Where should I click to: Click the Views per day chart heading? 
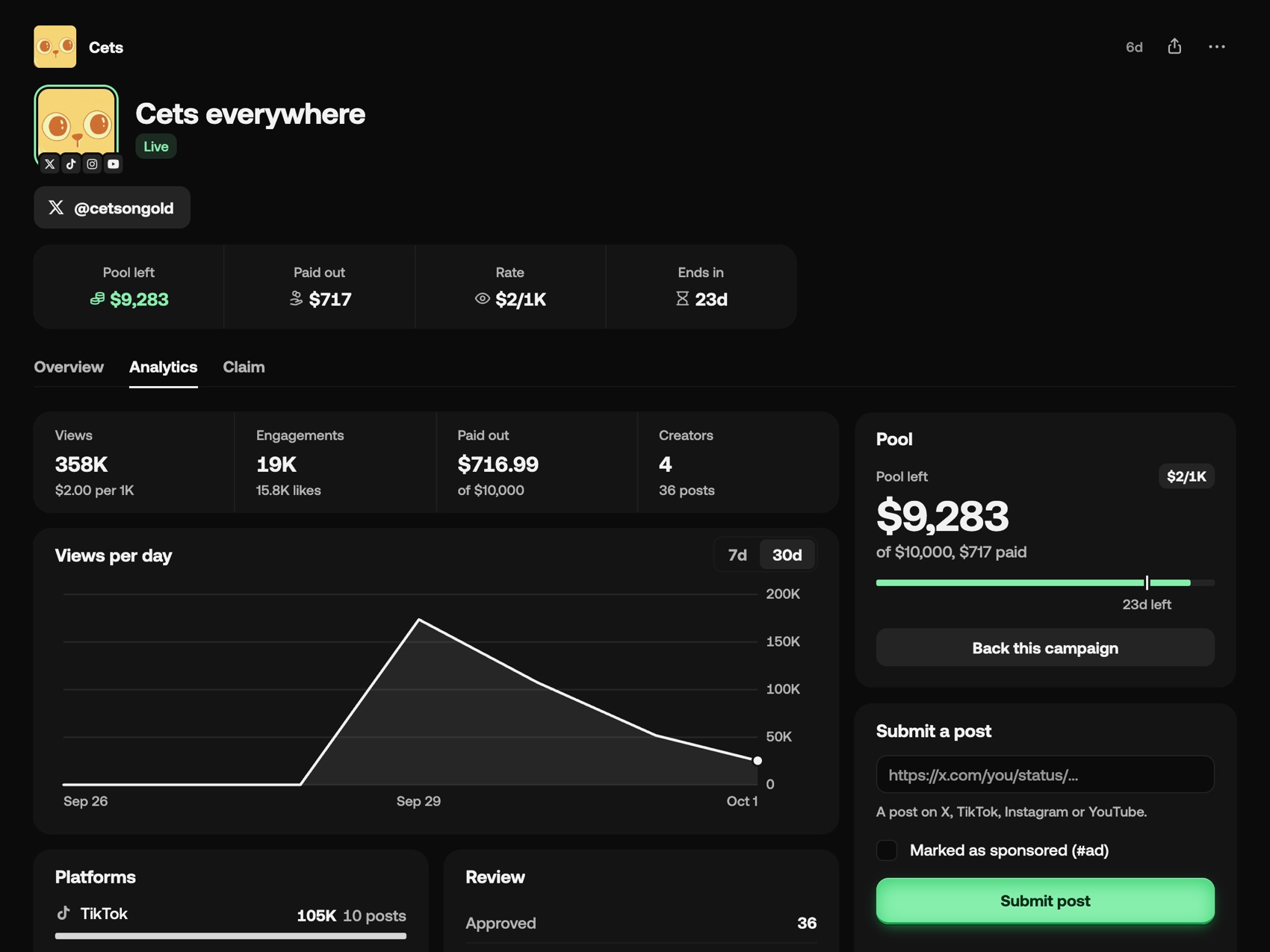click(x=114, y=556)
